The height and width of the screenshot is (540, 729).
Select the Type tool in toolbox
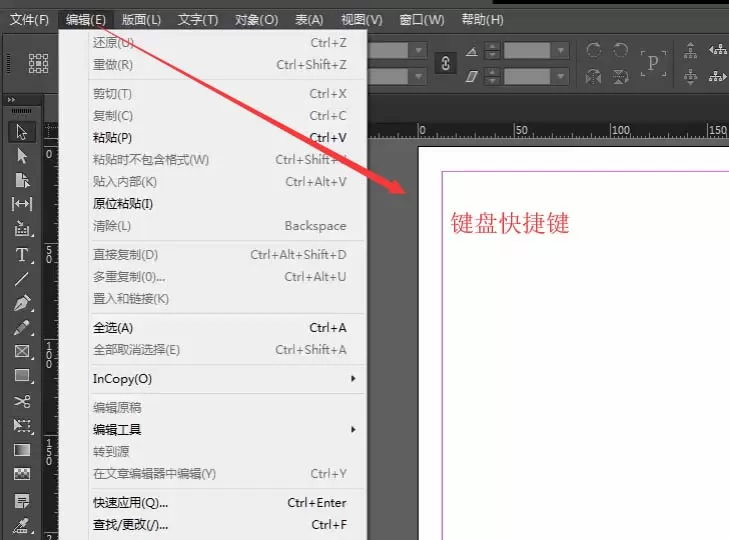(21, 255)
